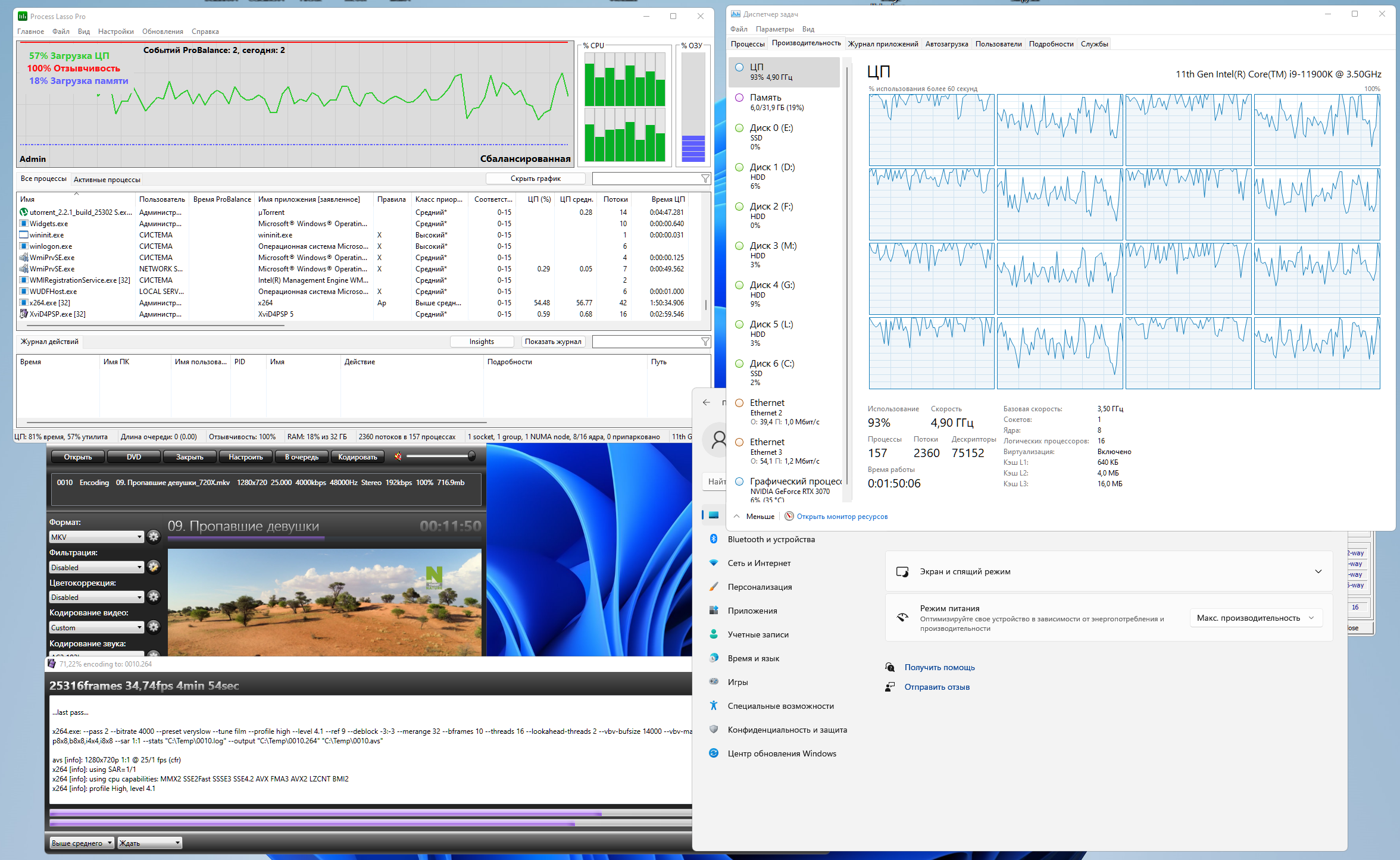
Task: Click the muted speaker icon in XviD4PSP
Action: click(398, 456)
